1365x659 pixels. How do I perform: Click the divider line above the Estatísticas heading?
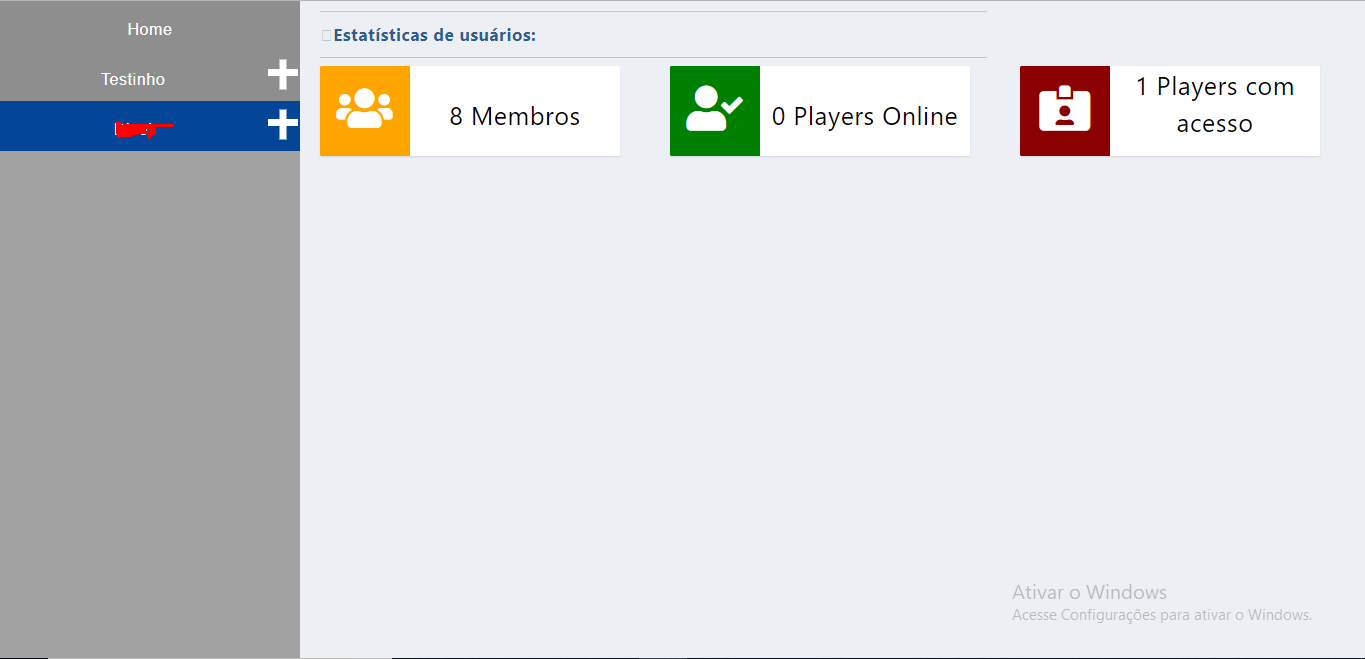point(653,12)
